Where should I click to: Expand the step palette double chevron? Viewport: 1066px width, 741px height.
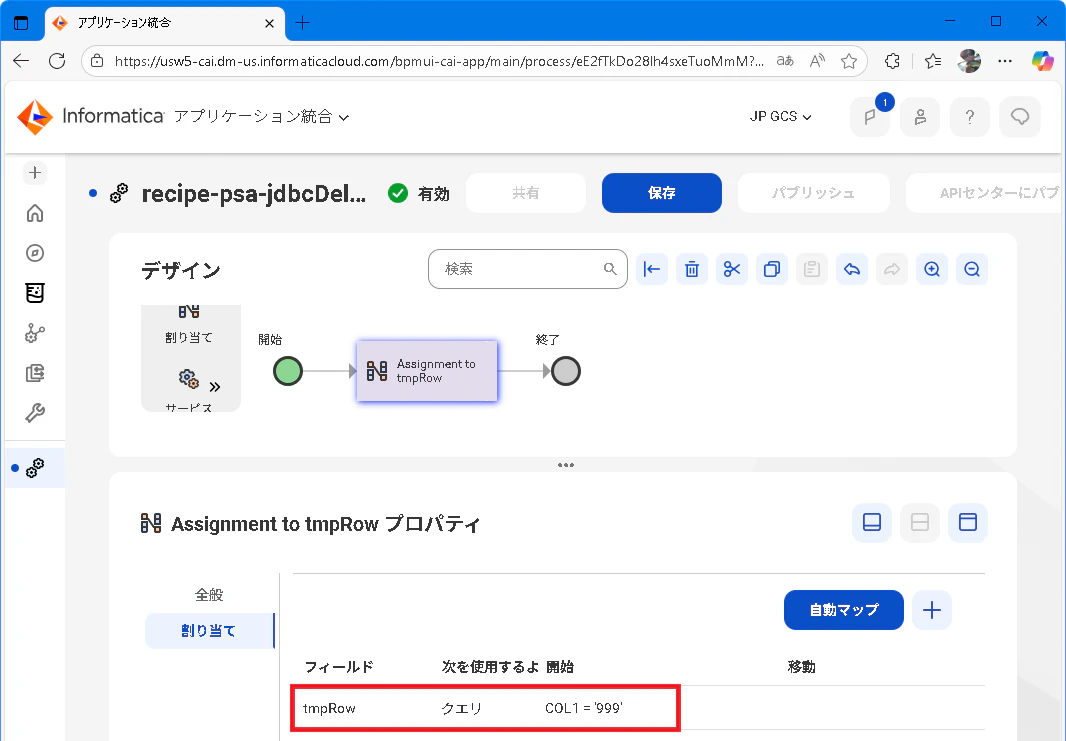coord(215,387)
